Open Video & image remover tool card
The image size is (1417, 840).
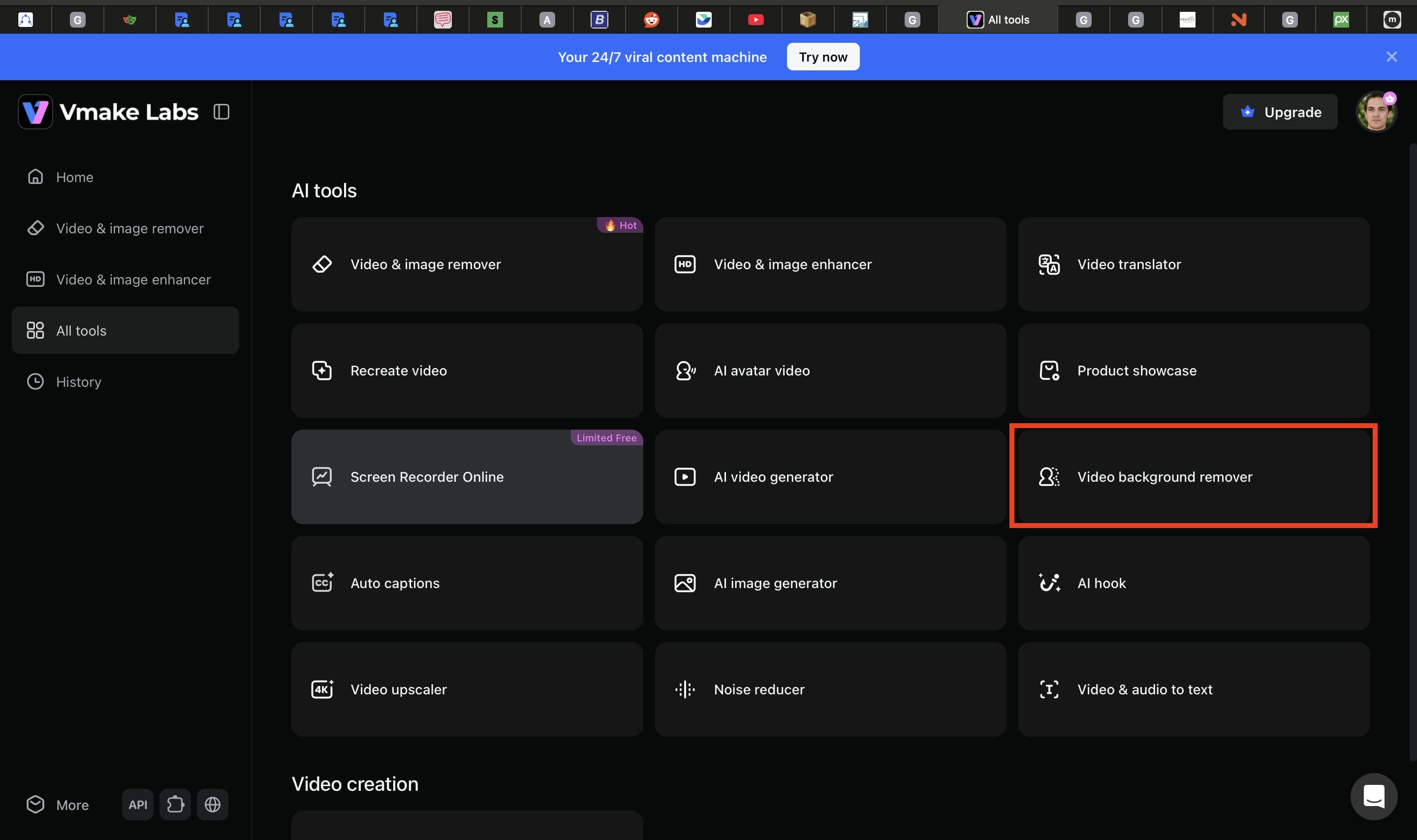pos(467,264)
